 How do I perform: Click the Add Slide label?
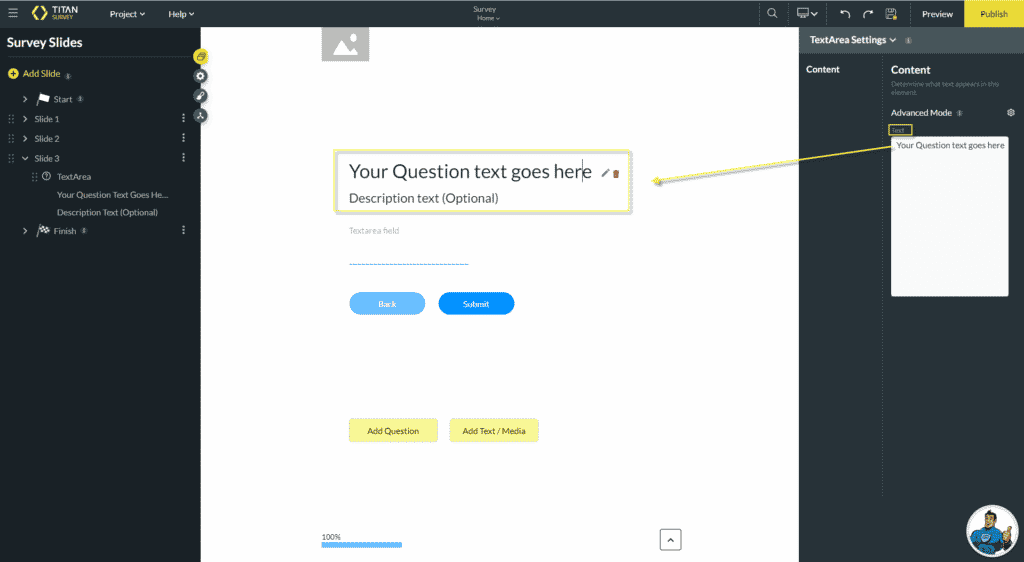pyautogui.click(x=41, y=74)
